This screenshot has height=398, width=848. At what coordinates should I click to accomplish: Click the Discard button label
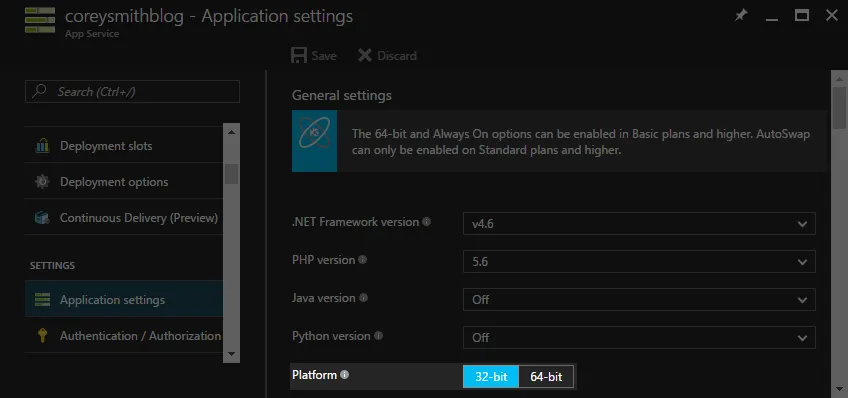[397, 56]
